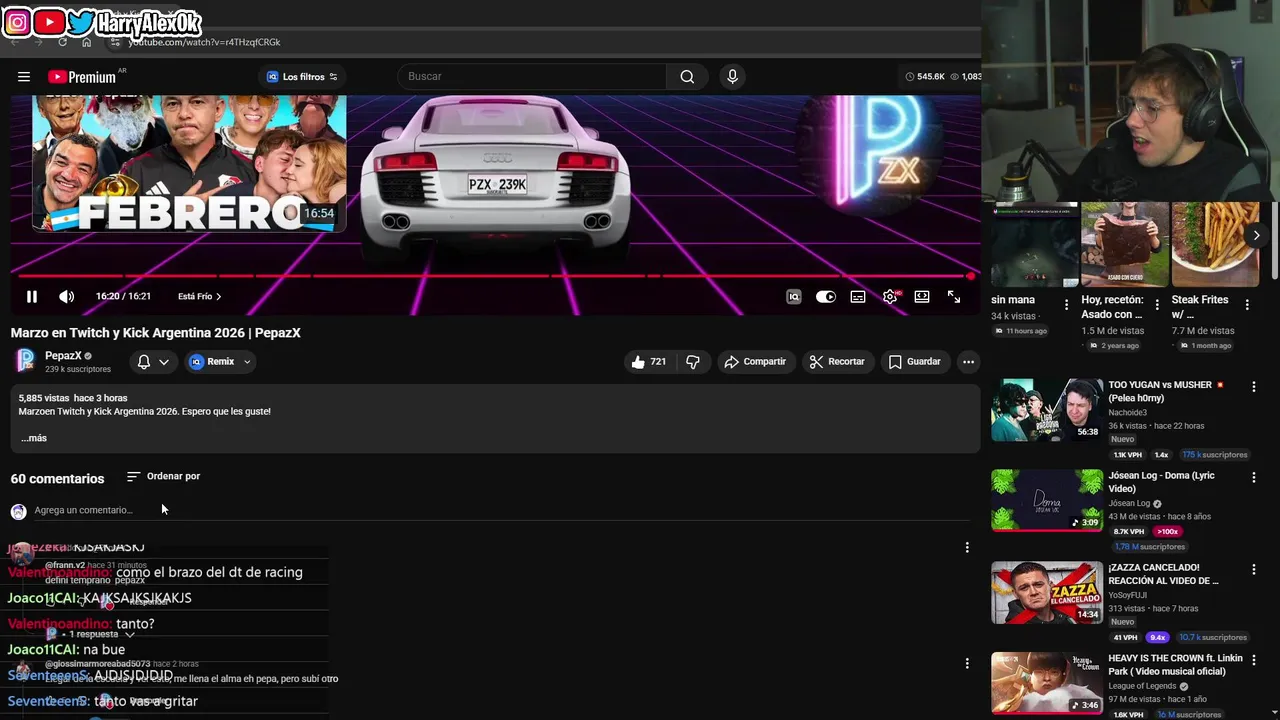Open TOO YUGAN vs MUSHER video

1047,409
